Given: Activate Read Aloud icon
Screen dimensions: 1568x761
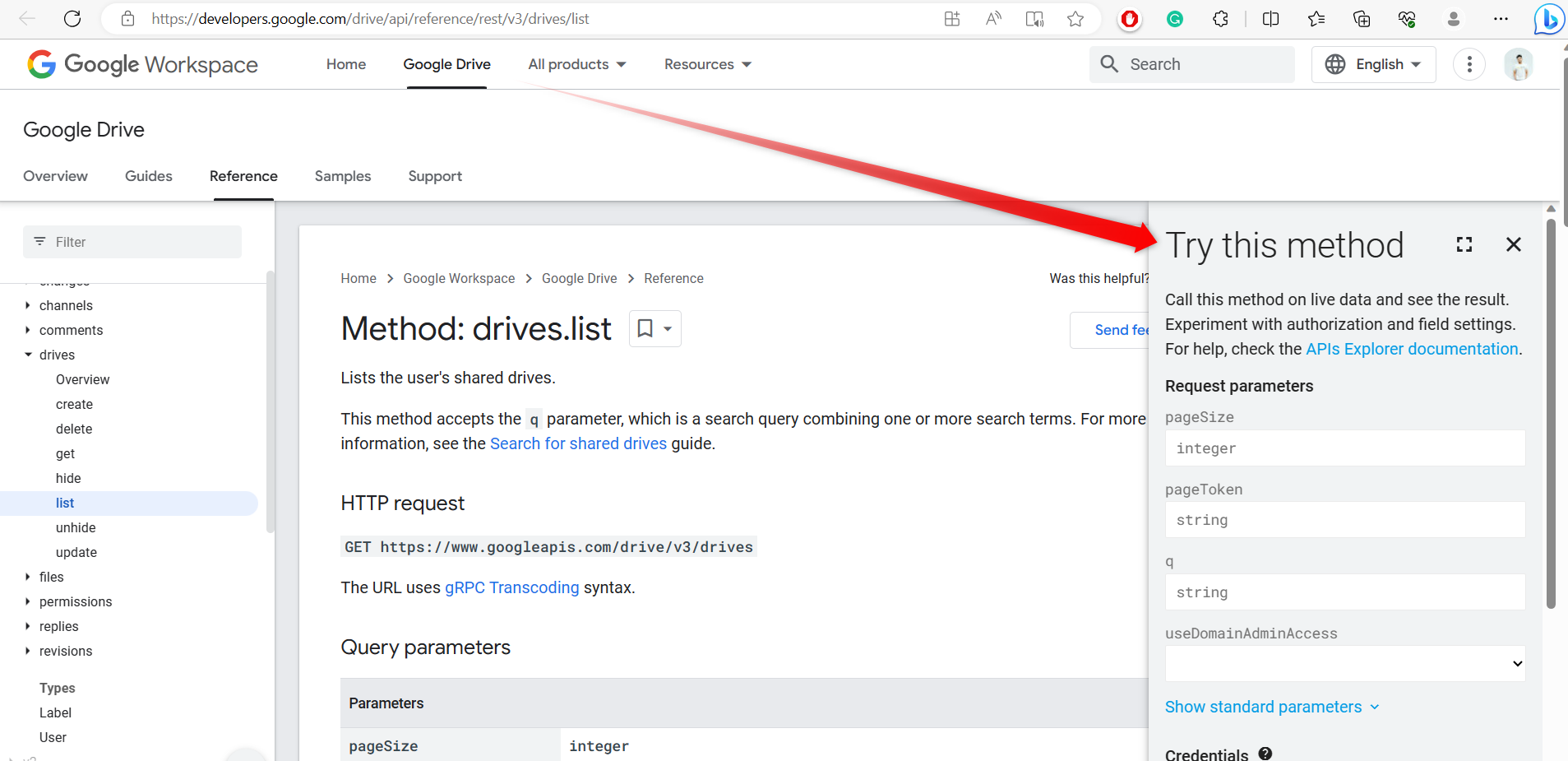Looking at the screenshot, I should click(x=993, y=19).
